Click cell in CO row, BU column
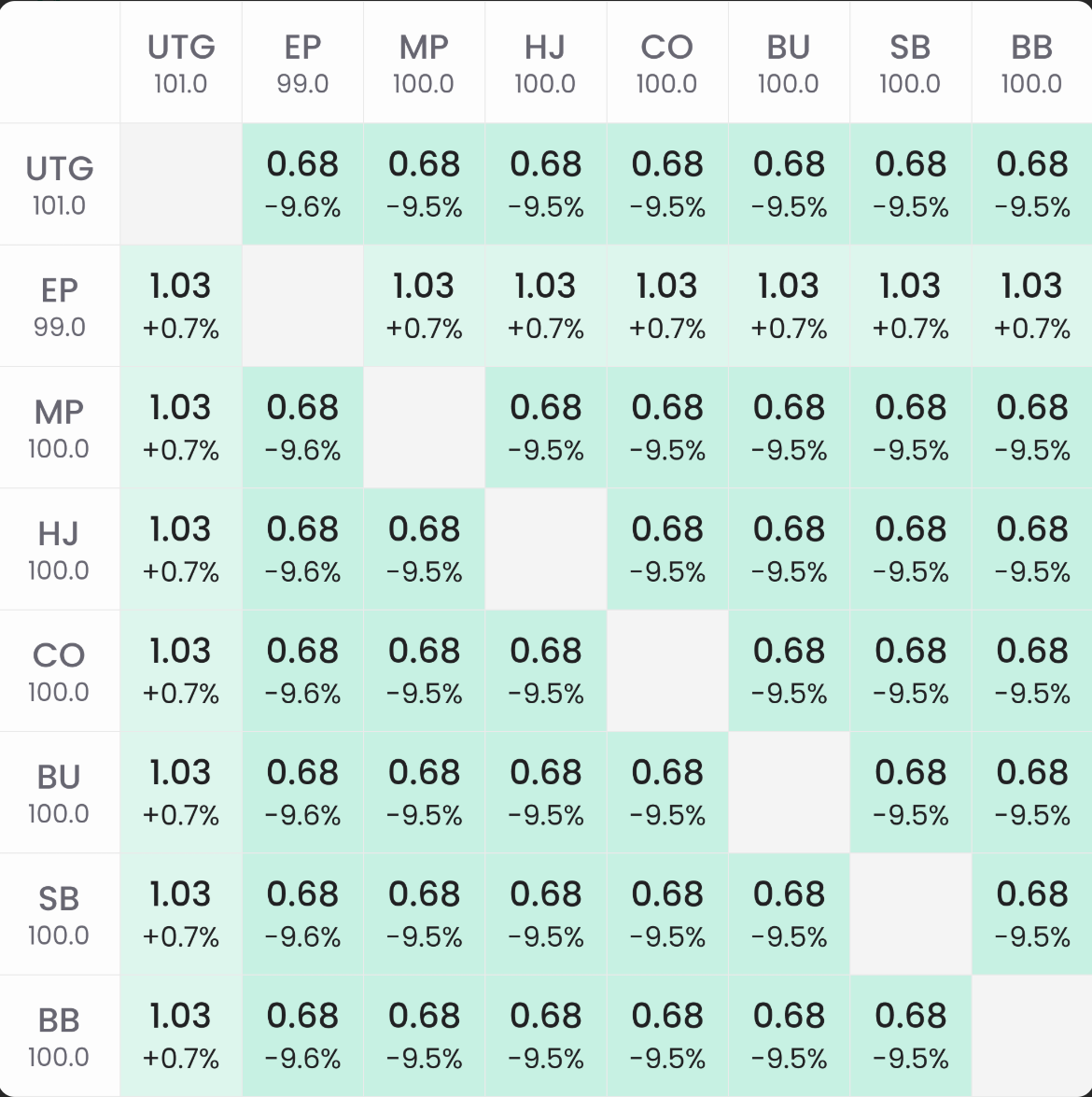Image resolution: width=1092 pixels, height=1097 pixels. click(x=789, y=670)
